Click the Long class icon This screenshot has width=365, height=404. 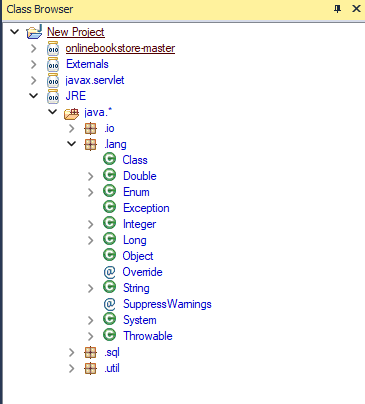click(109, 239)
